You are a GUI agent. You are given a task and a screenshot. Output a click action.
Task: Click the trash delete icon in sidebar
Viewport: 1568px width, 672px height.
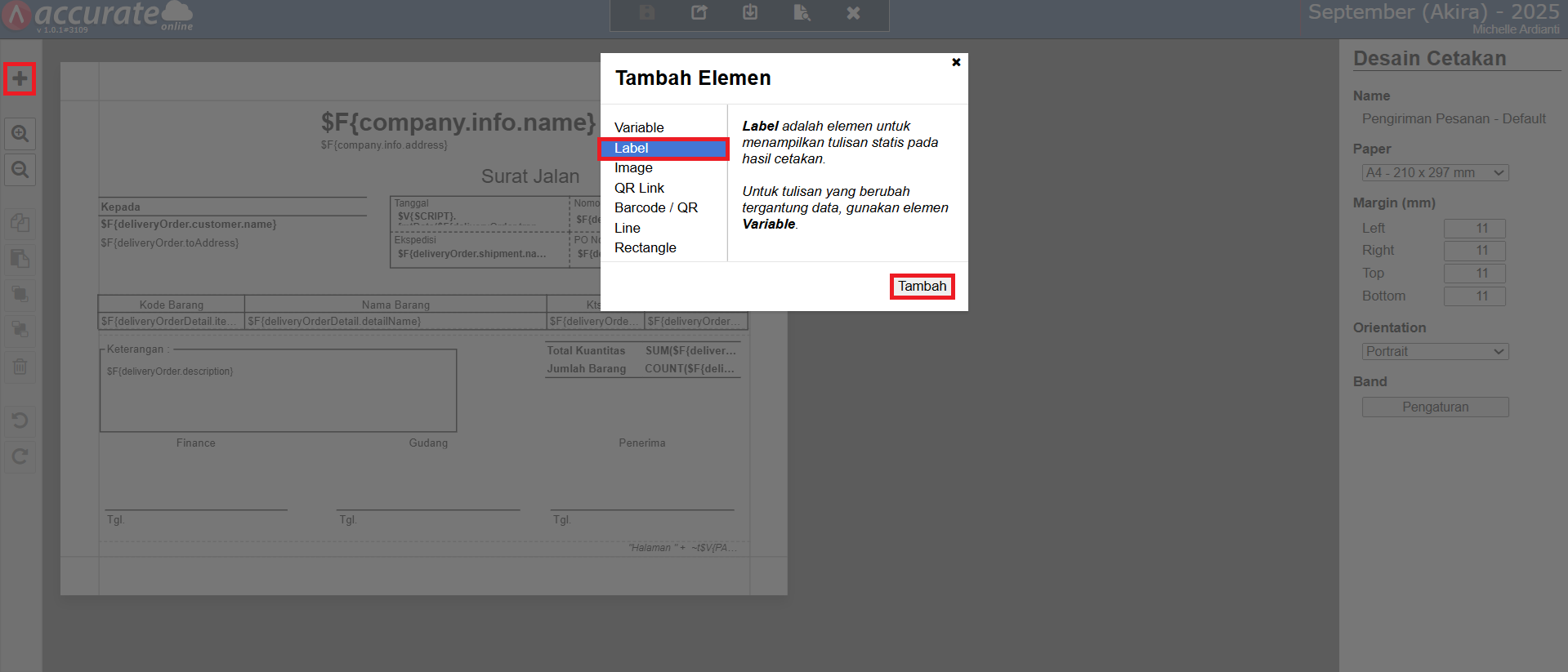(20, 367)
